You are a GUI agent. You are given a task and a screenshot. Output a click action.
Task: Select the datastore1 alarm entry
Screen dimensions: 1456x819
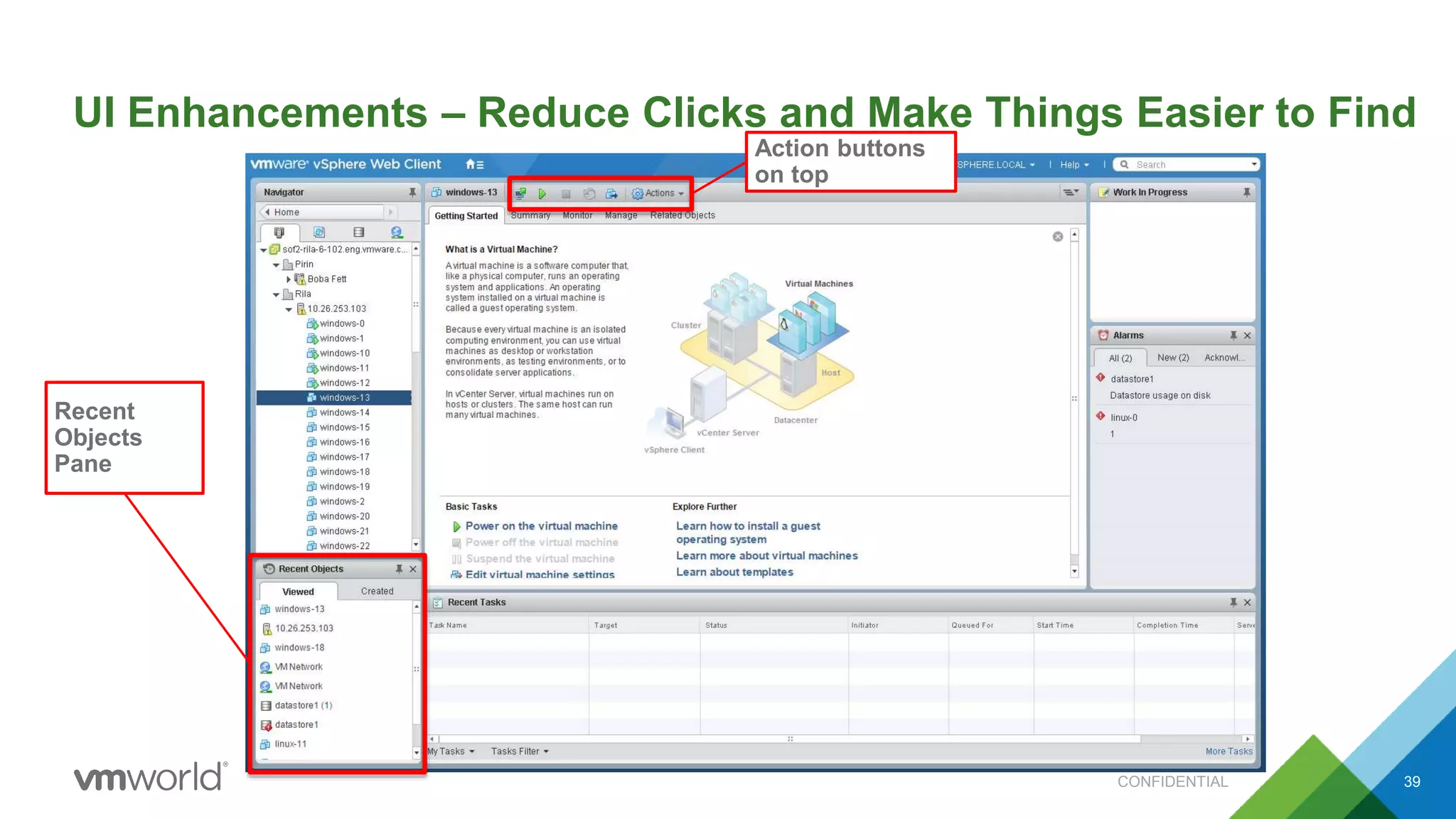1173,387
